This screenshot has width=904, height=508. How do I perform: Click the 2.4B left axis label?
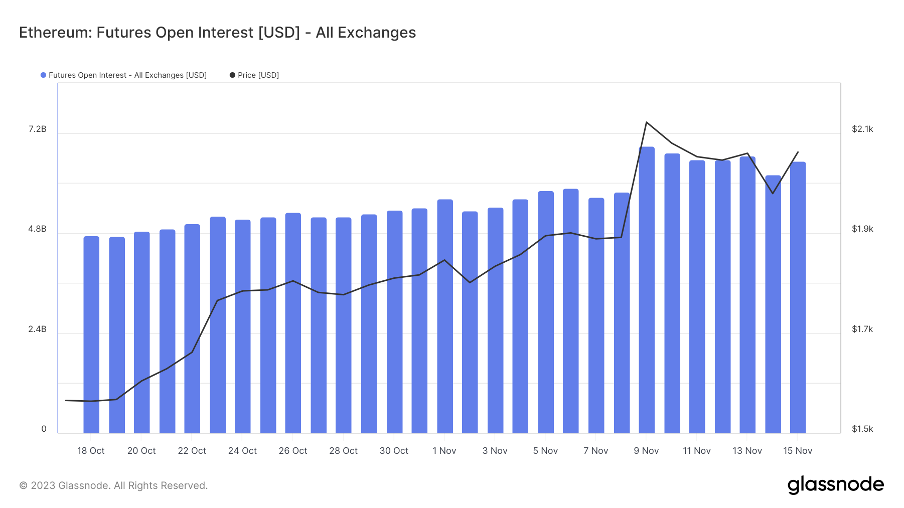37,331
